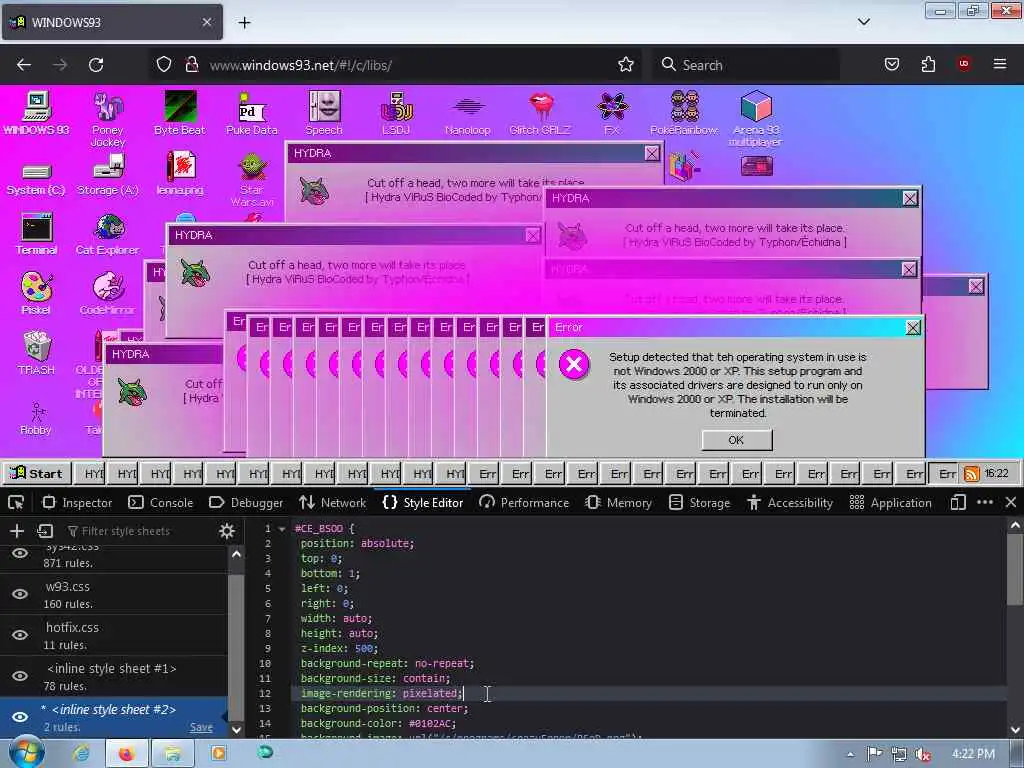Focus the Firefox Search box

coord(744,65)
